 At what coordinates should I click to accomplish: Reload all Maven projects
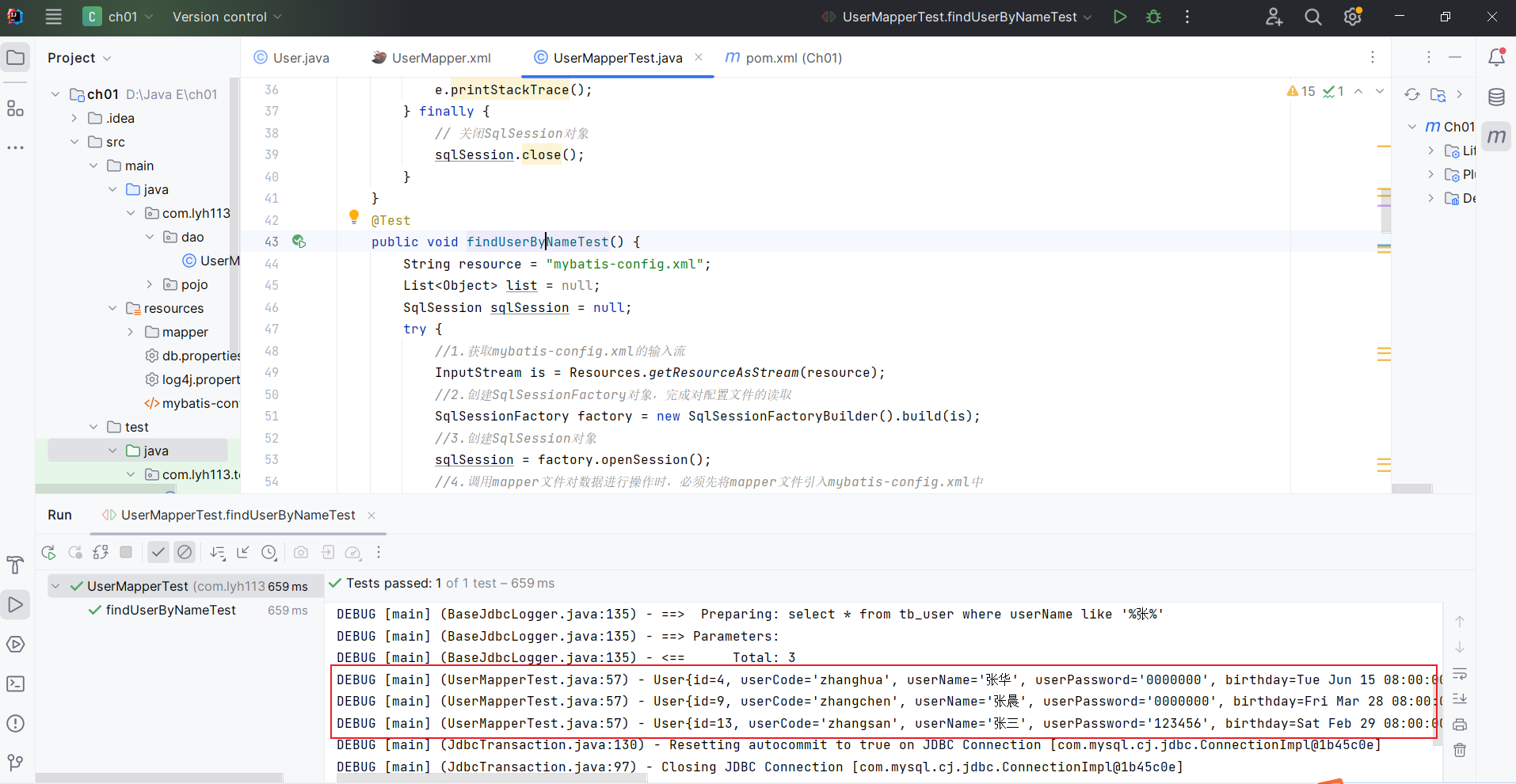(x=1412, y=95)
